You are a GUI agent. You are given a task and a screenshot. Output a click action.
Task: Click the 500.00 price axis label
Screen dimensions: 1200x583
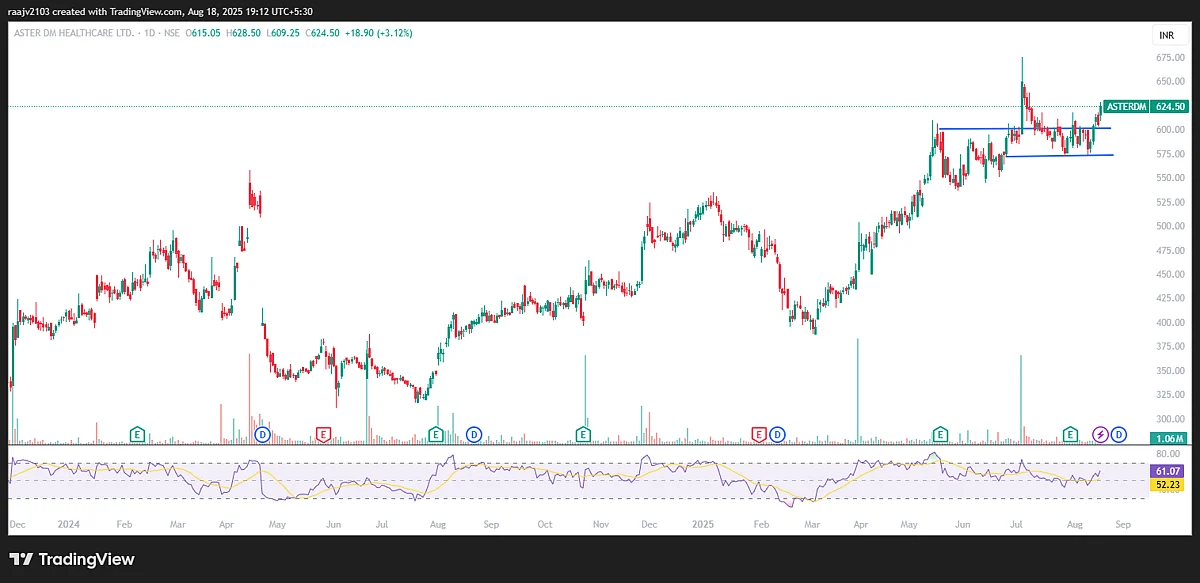pyautogui.click(x=1169, y=226)
